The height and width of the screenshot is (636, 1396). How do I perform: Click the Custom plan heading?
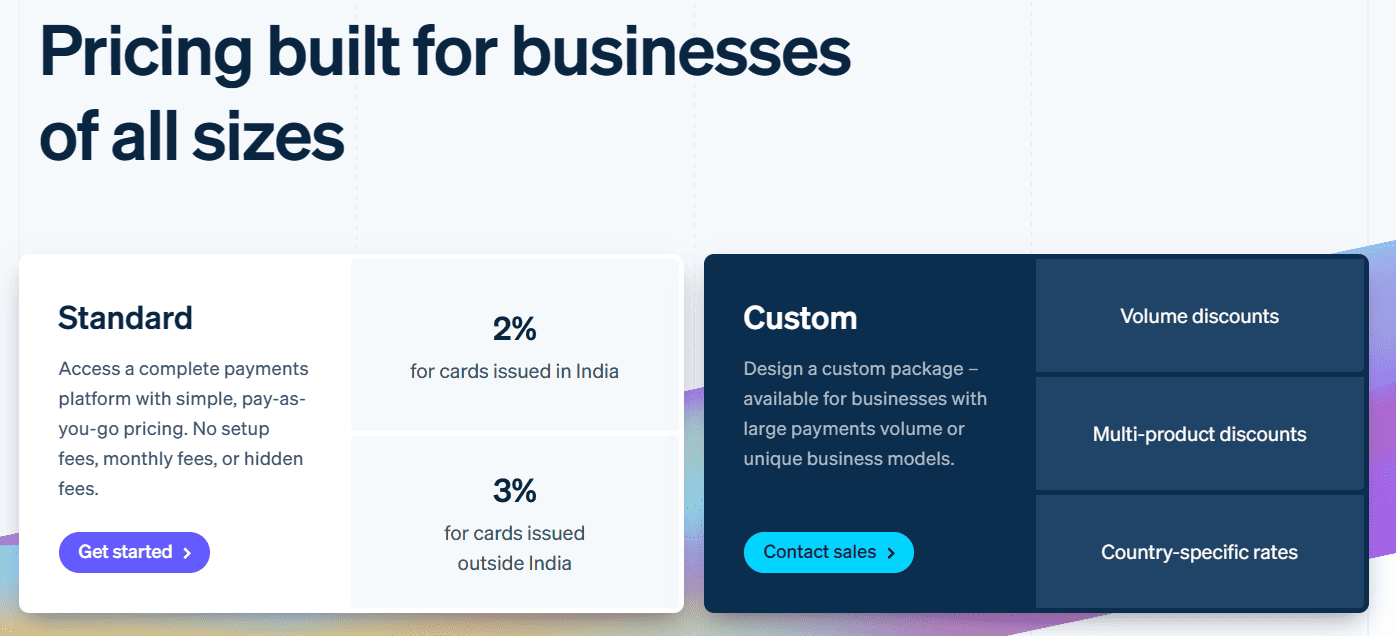pos(800,318)
